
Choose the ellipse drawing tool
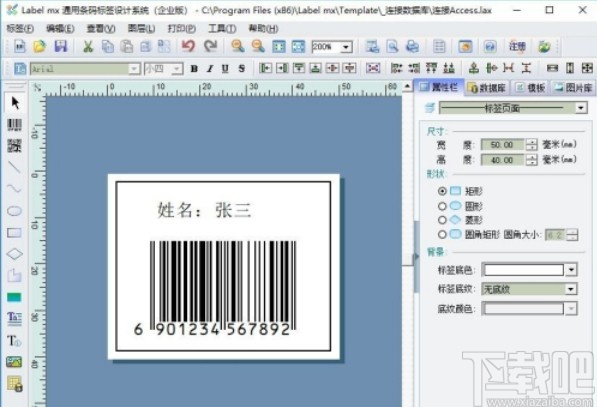point(14,211)
